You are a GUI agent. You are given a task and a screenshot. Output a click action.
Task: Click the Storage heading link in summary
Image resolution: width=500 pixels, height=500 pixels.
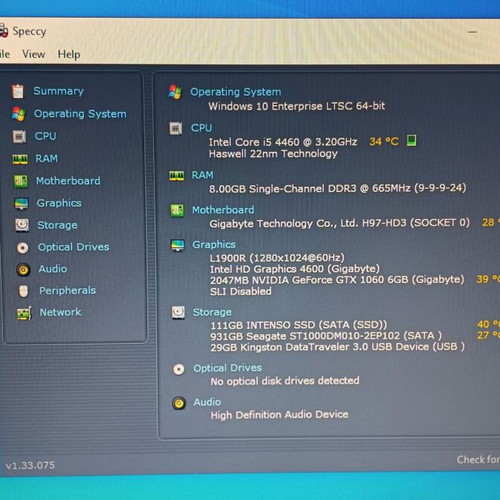click(212, 312)
